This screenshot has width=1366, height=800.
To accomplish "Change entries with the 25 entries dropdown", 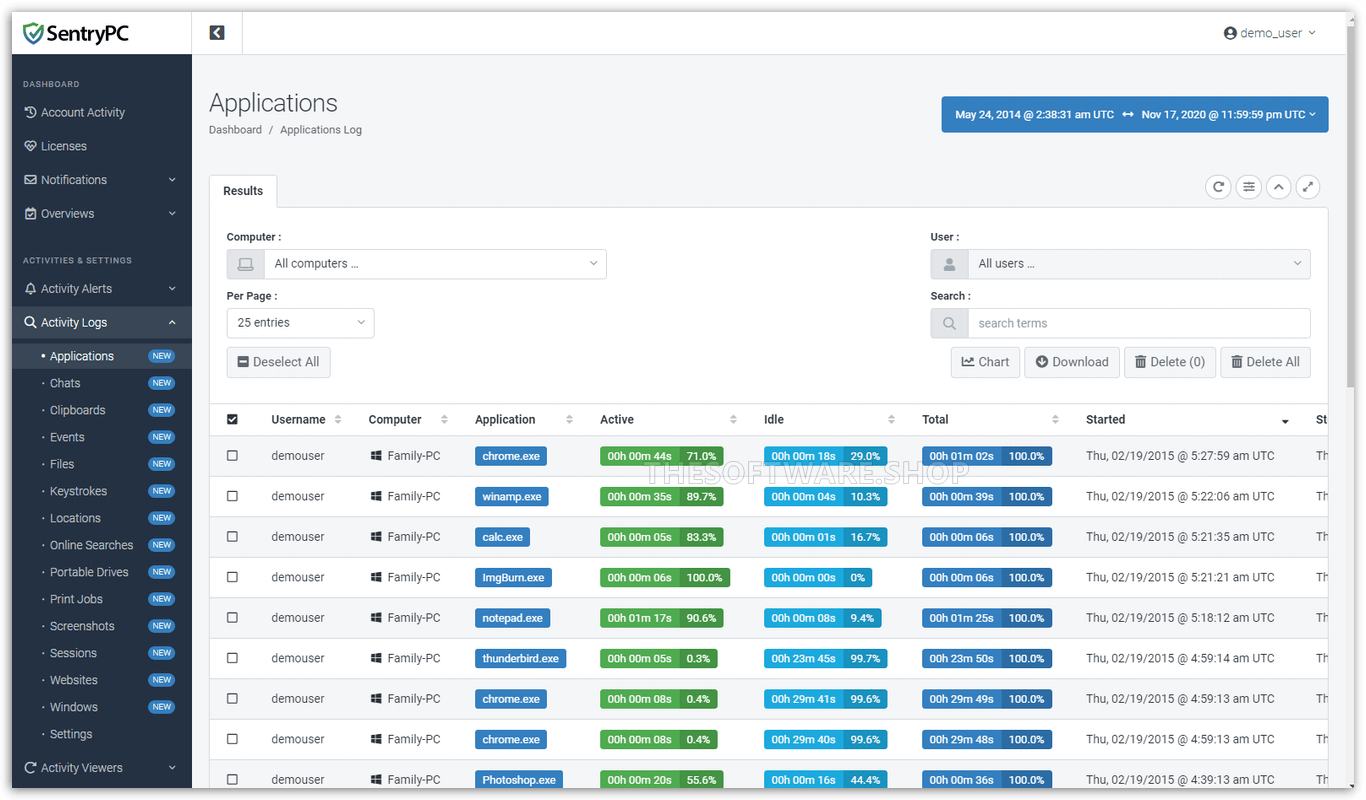I will pos(300,322).
